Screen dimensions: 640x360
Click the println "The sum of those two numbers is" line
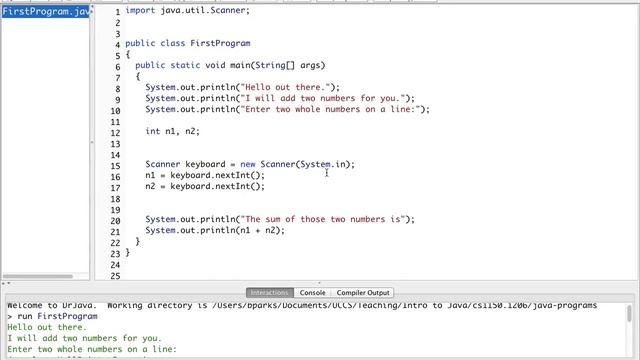point(280,219)
